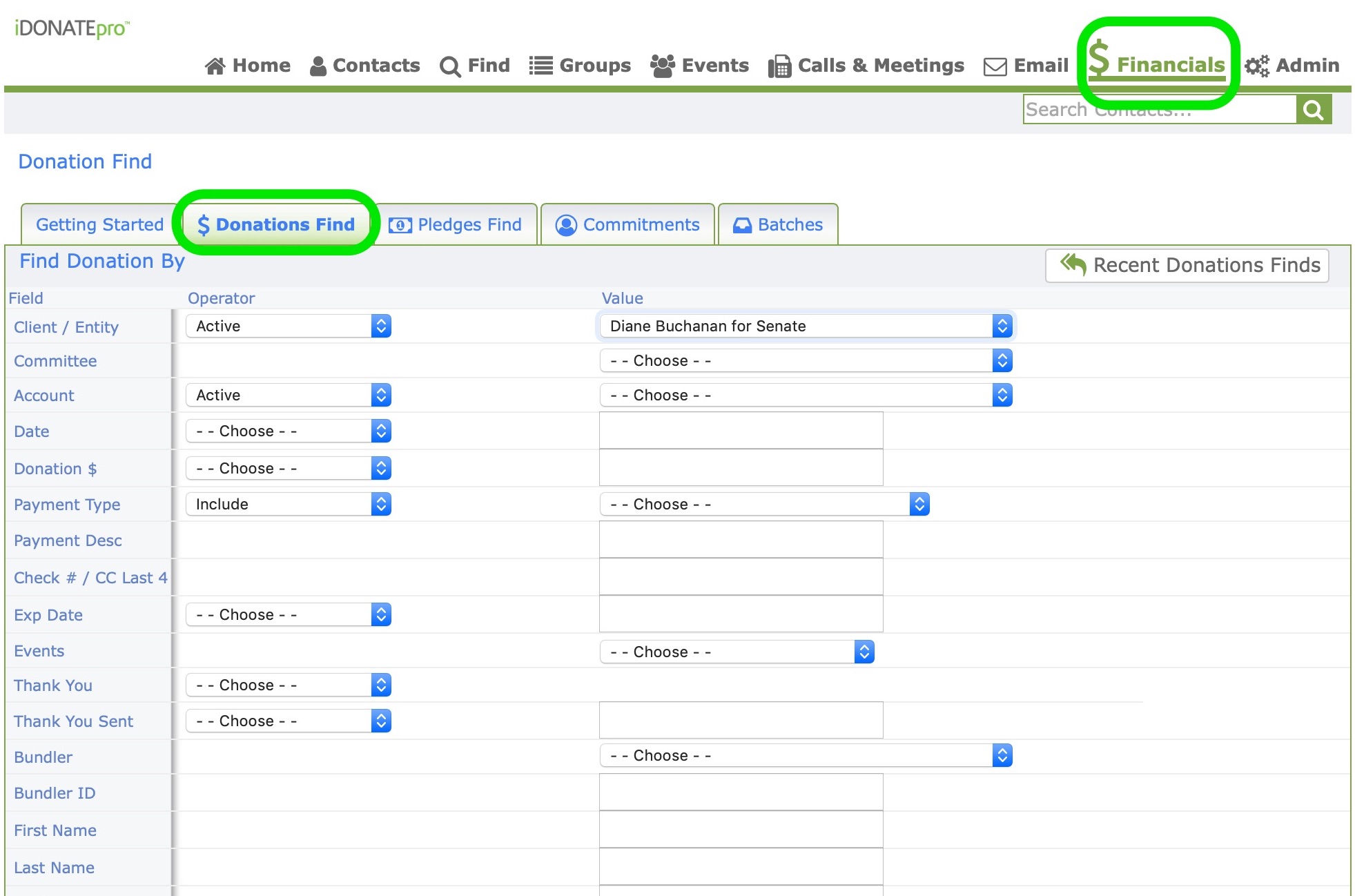
Task: Open the Contacts menu
Action: point(365,66)
